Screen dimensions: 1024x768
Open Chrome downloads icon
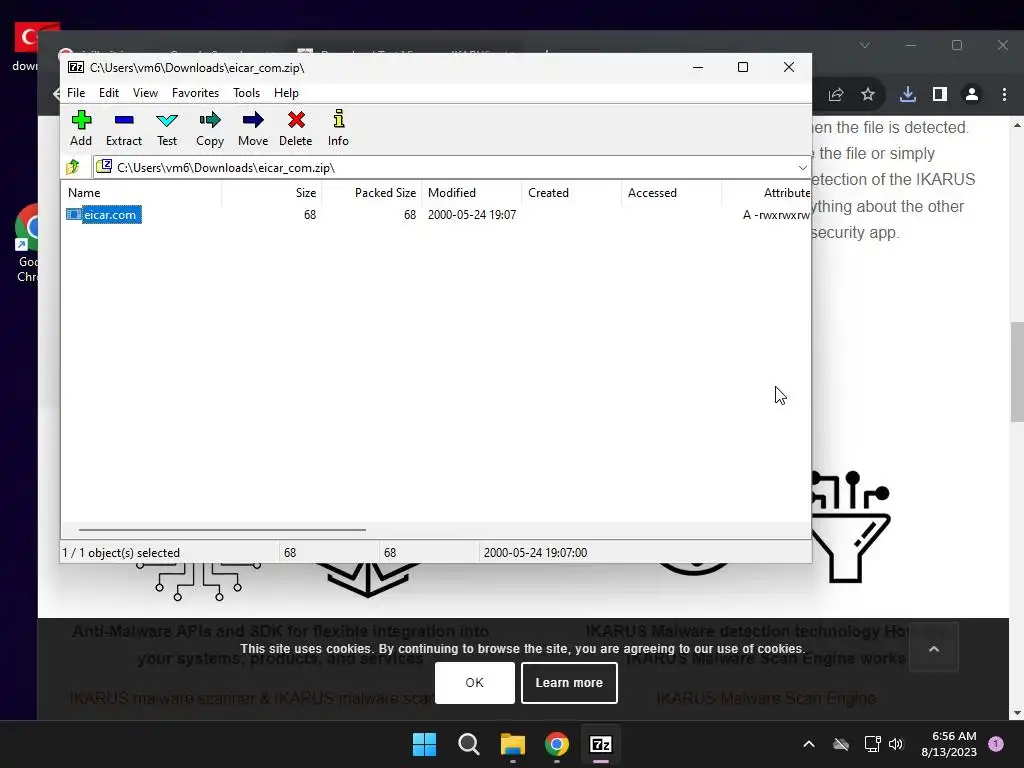pos(908,95)
